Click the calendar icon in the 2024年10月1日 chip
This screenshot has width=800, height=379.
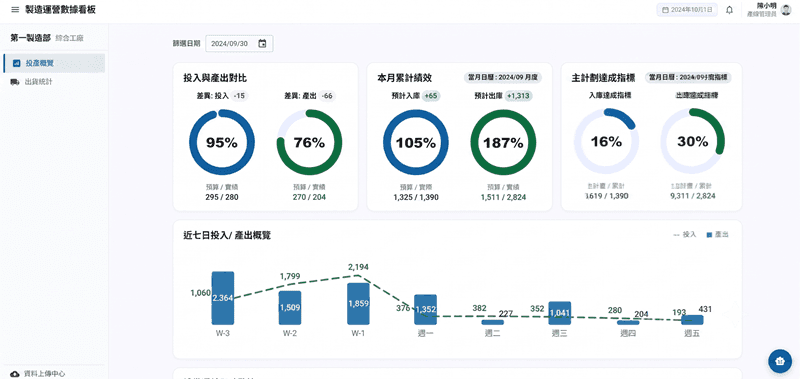click(x=665, y=10)
